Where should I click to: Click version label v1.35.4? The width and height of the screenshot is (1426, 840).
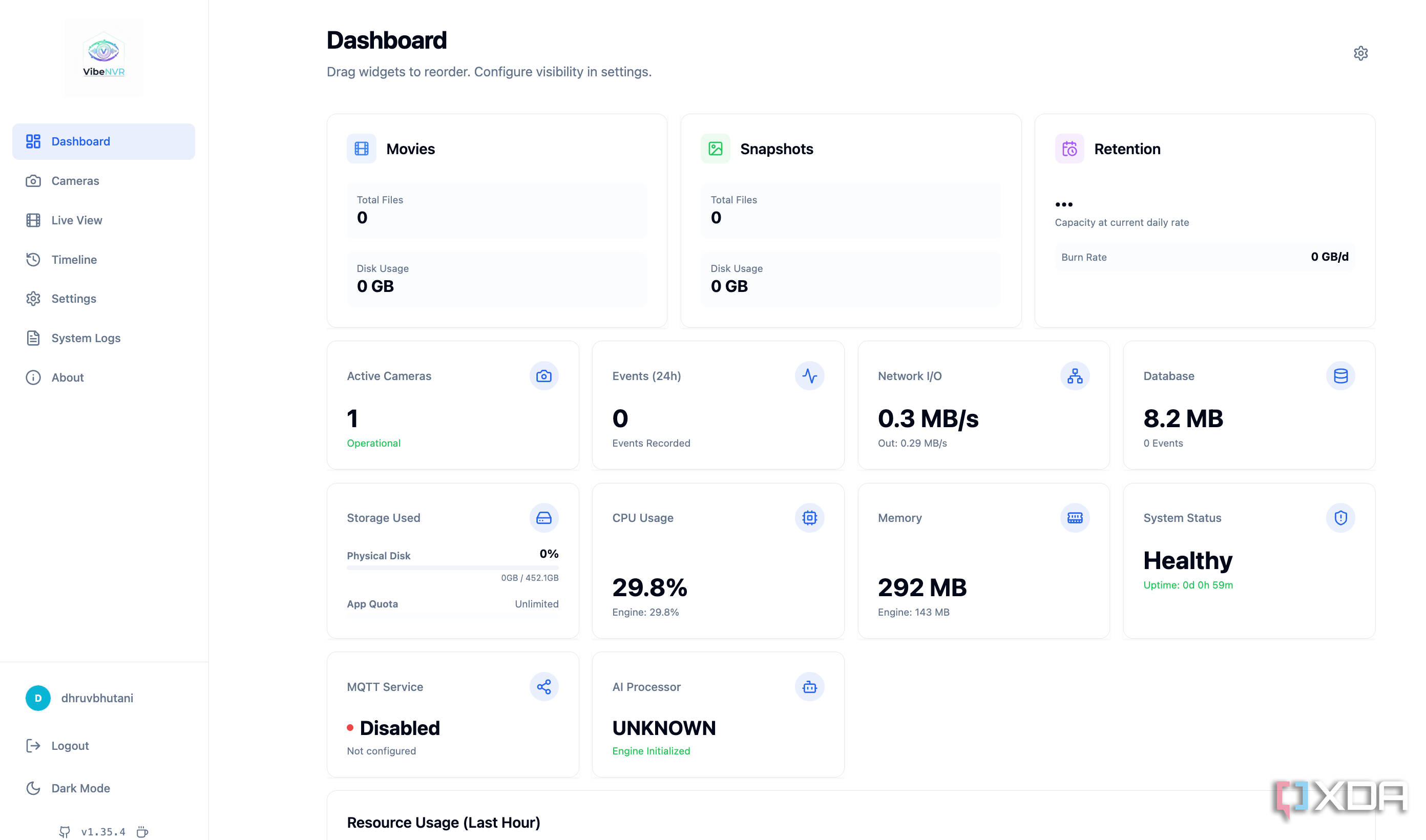click(103, 831)
